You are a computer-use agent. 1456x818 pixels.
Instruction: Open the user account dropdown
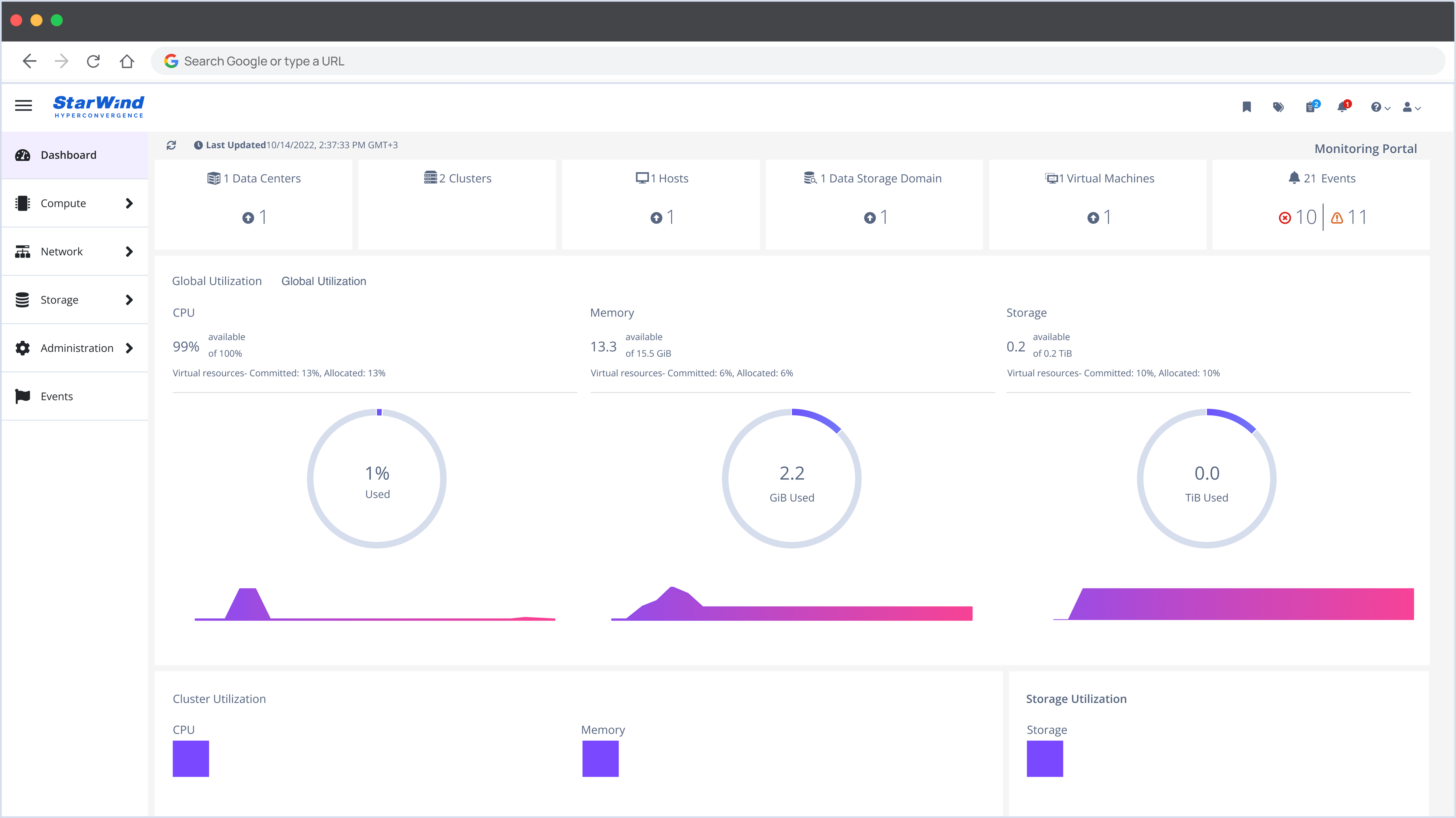pyautogui.click(x=1411, y=107)
